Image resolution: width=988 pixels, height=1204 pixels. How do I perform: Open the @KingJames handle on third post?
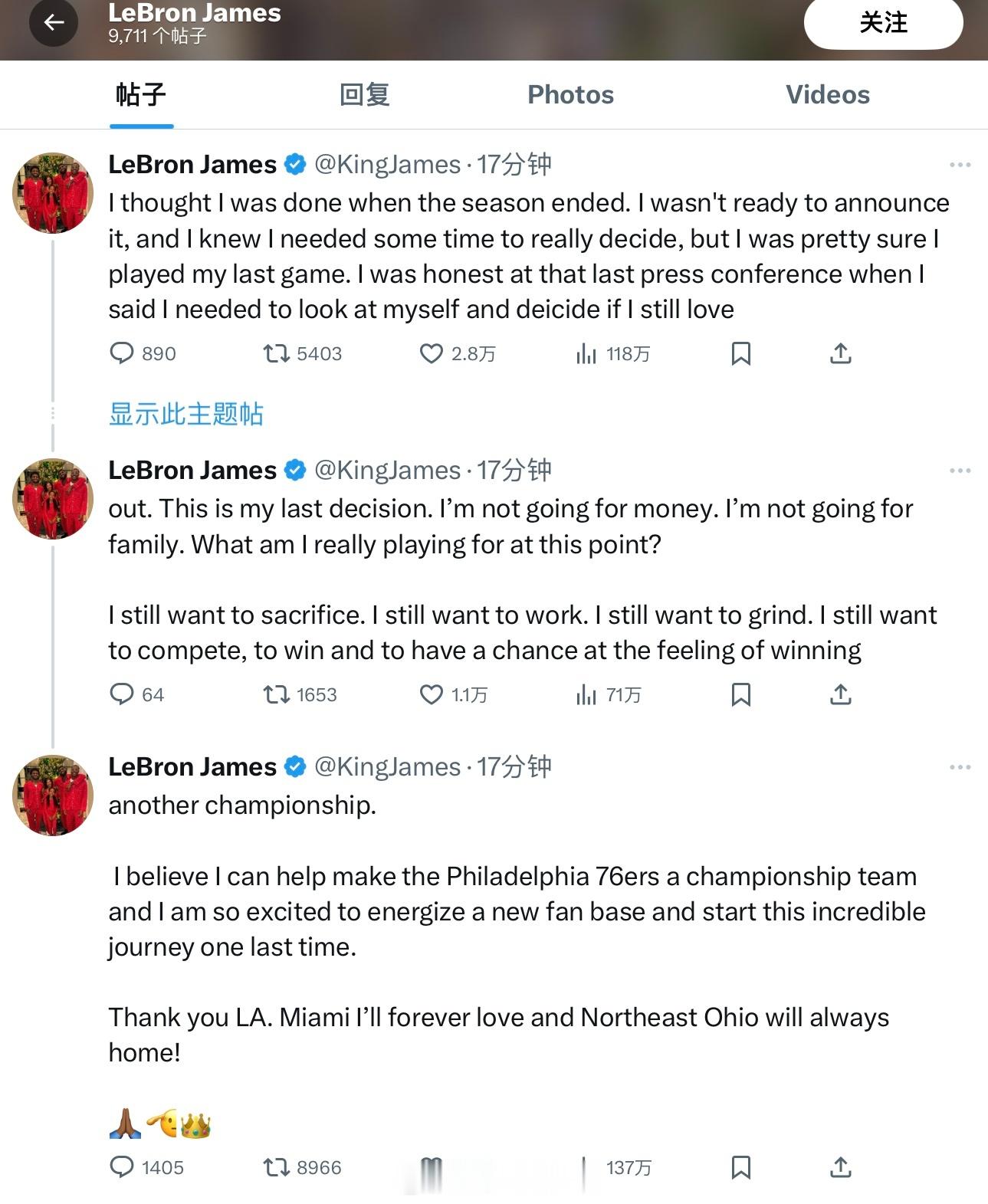387,766
